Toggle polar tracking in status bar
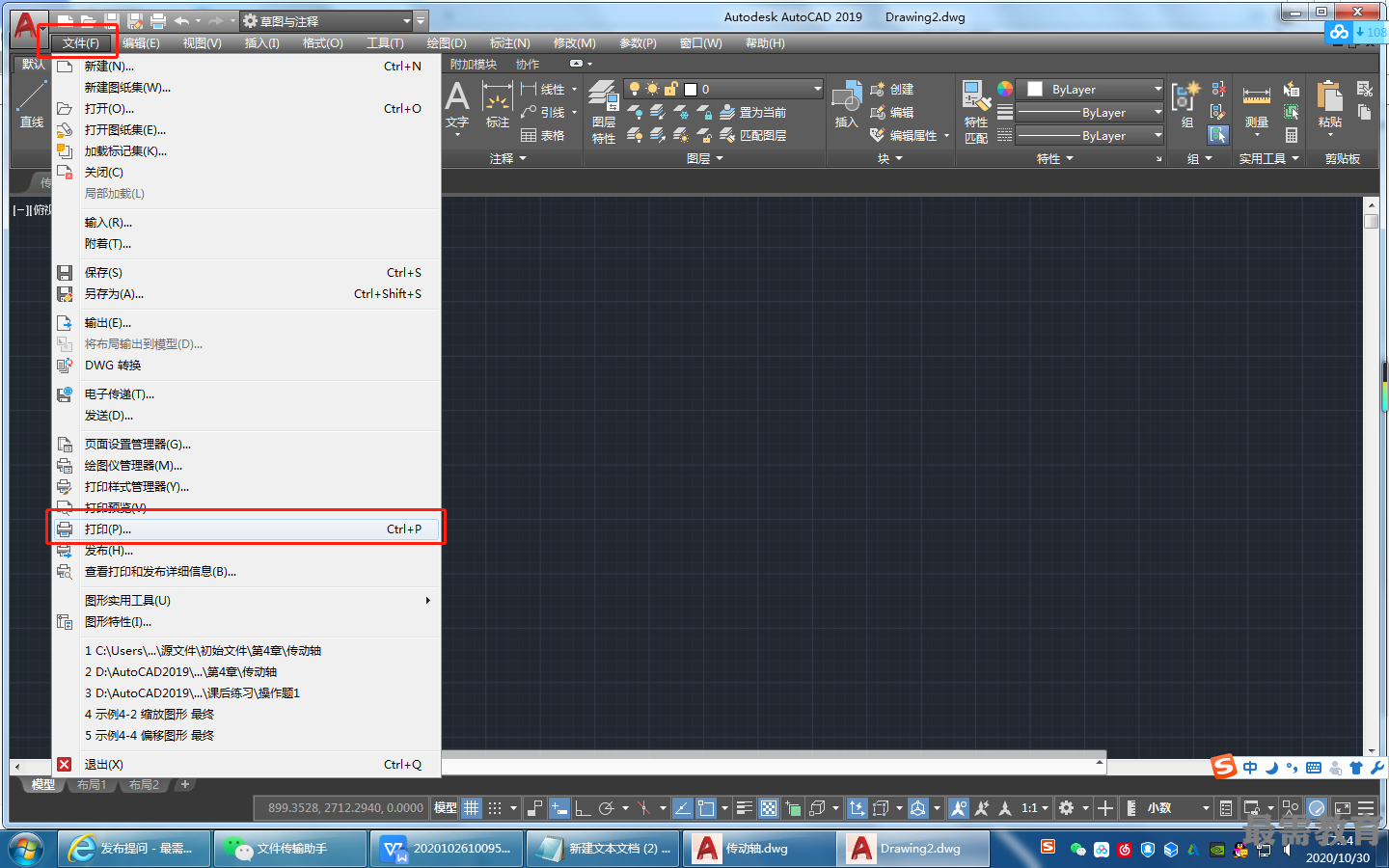Image resolution: width=1389 pixels, height=868 pixels. pos(606,808)
